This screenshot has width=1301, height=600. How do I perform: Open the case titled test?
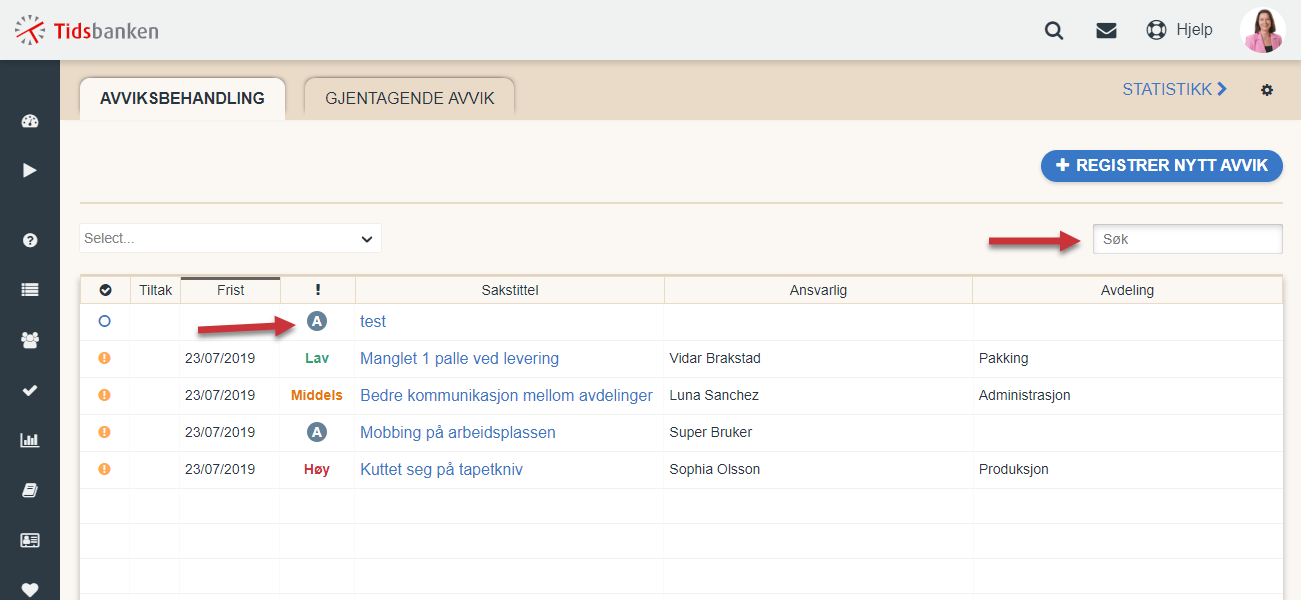[x=373, y=321]
